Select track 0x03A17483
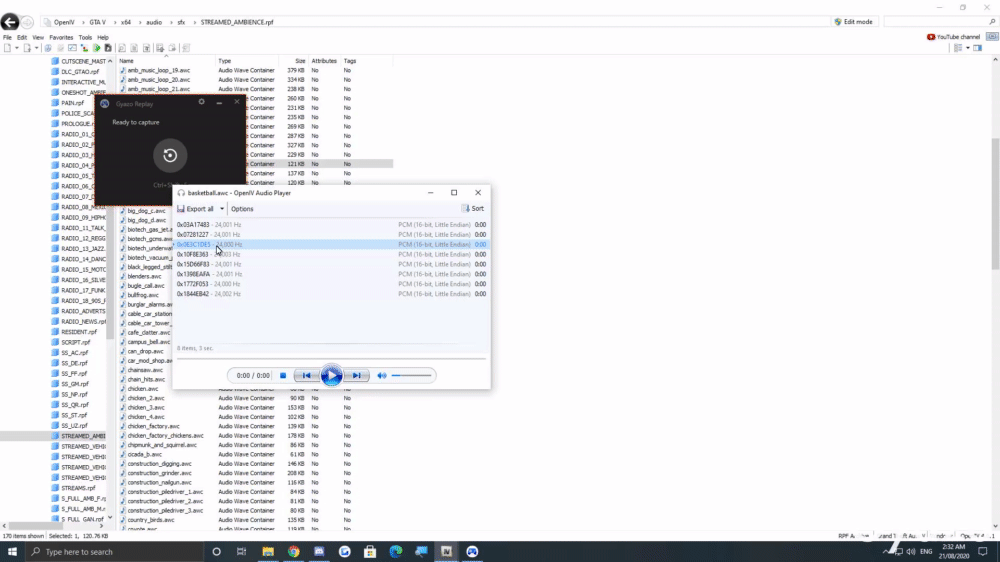Screen dimensions: 1000x562 click(331, 225)
